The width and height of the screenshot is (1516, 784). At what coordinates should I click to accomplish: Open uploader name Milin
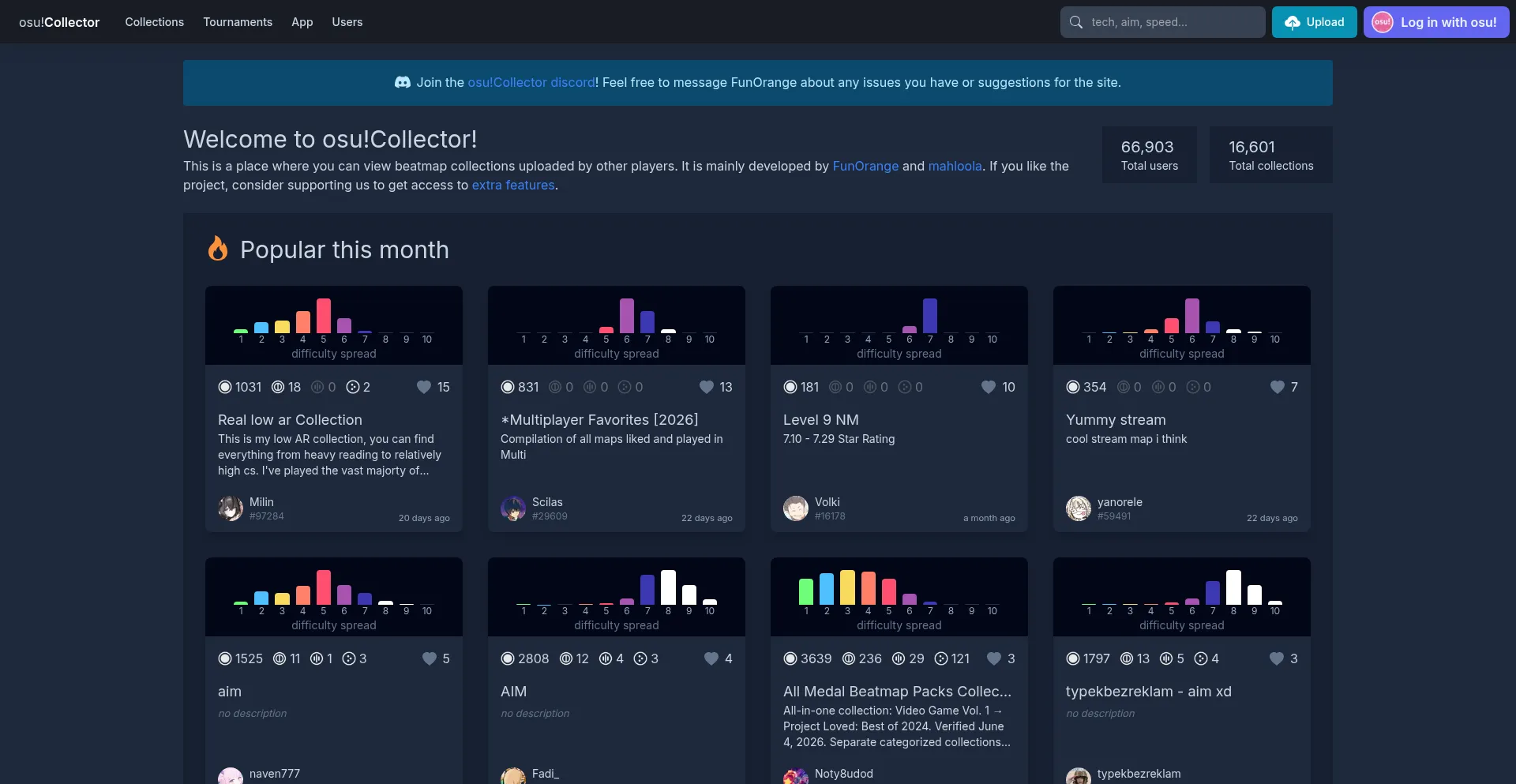[x=261, y=502]
